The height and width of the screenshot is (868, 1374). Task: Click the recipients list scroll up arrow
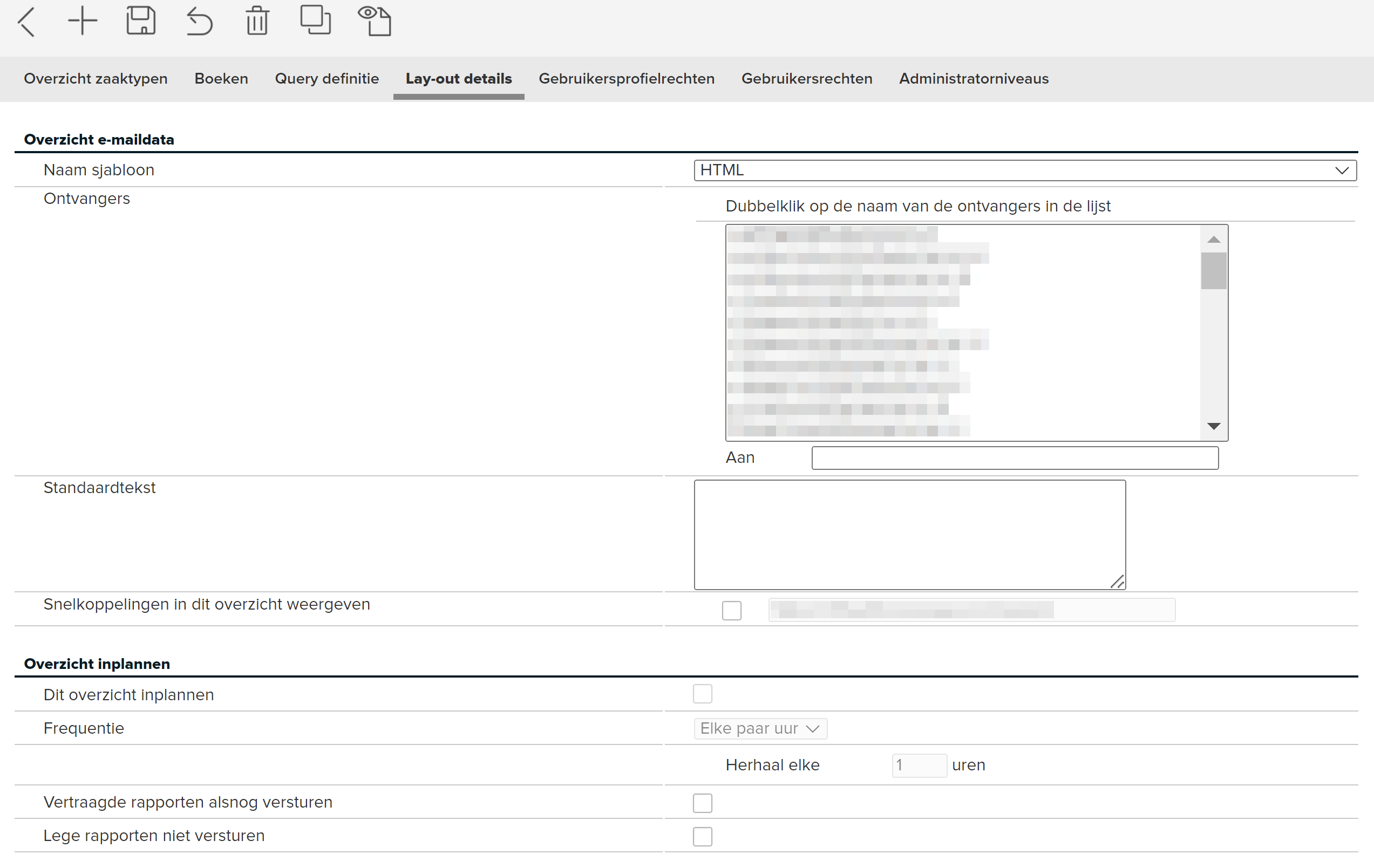click(1214, 240)
